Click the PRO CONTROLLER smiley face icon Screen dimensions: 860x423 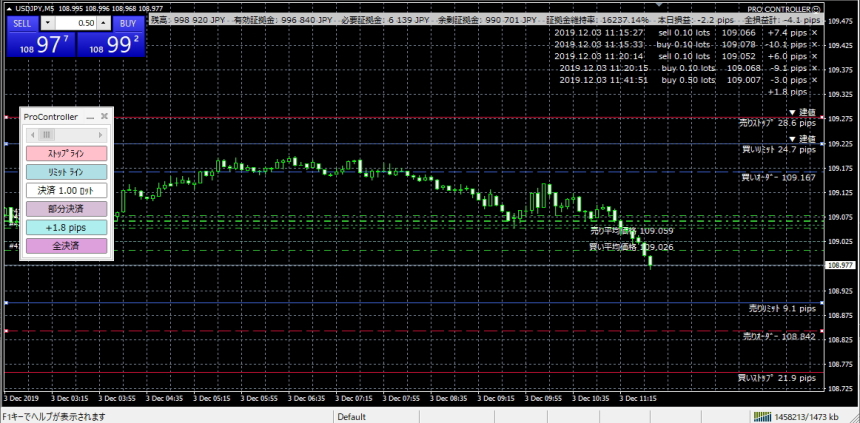pos(817,9)
